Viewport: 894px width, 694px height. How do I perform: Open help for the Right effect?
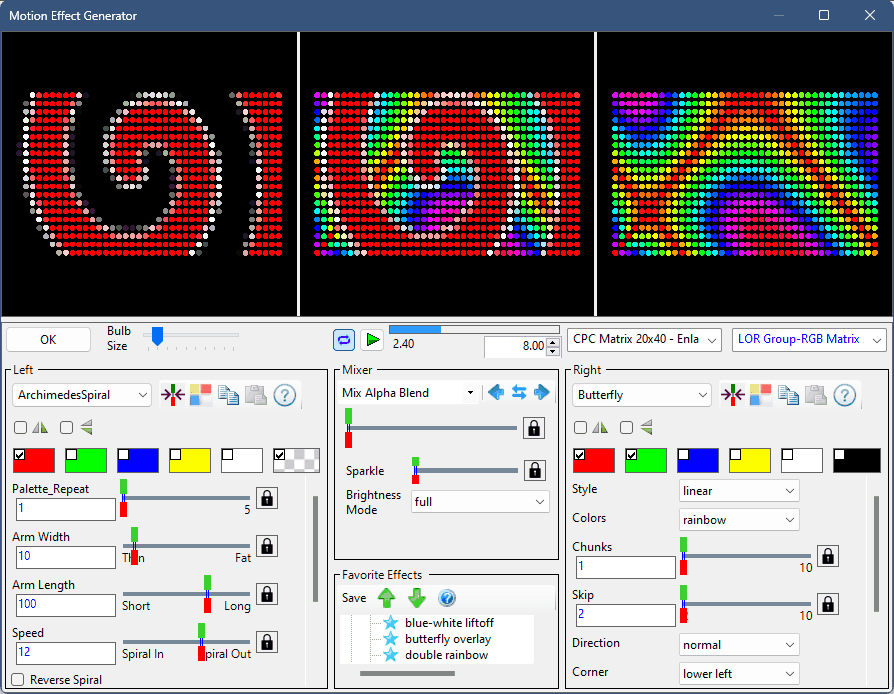pos(844,395)
